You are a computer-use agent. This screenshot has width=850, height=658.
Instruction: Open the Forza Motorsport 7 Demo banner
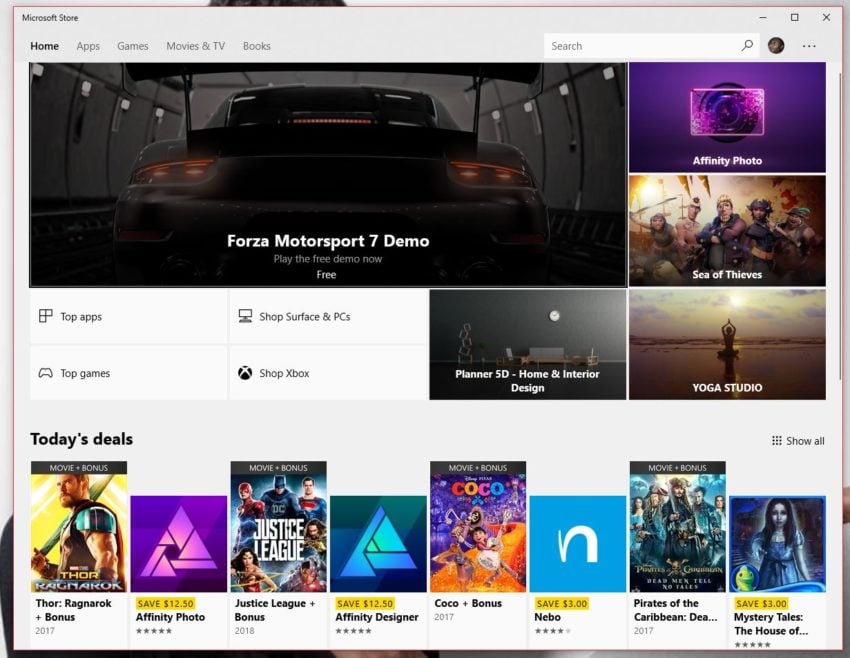point(328,175)
